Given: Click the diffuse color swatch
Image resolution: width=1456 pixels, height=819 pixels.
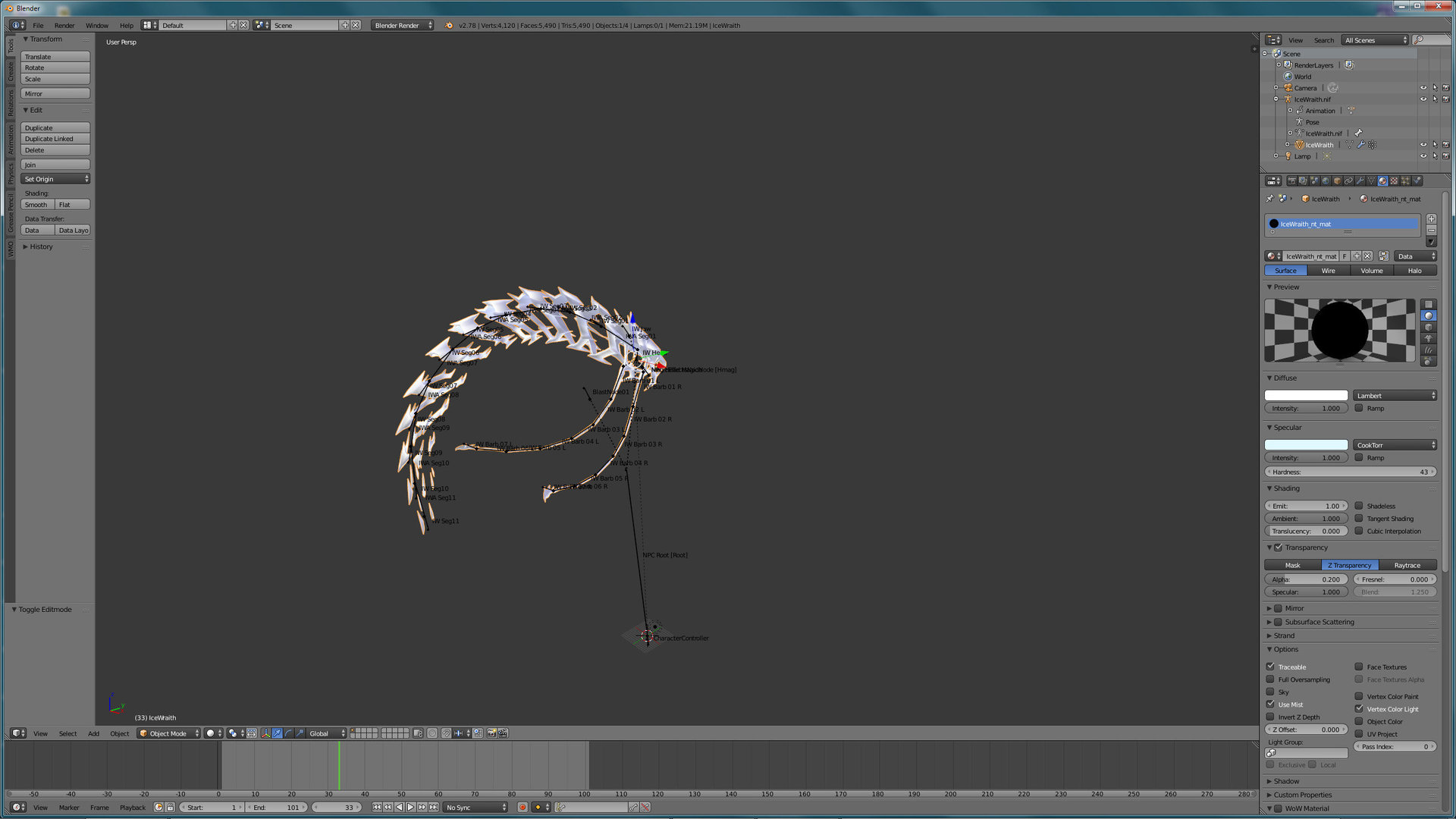Looking at the screenshot, I should tap(1306, 395).
